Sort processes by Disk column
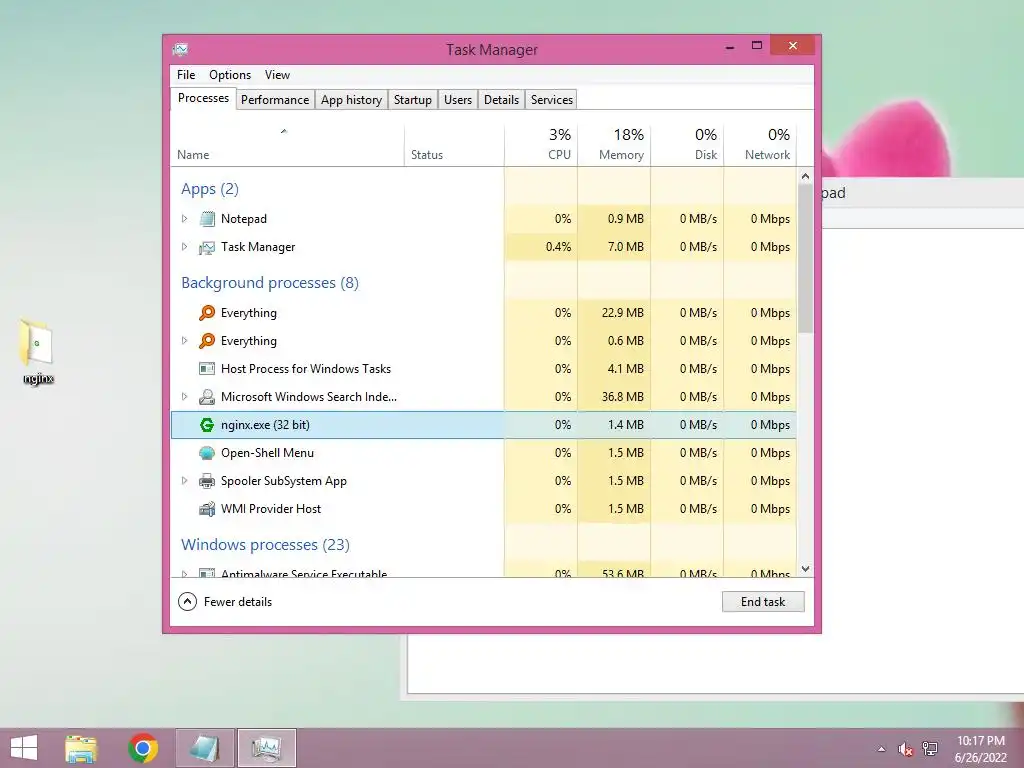The width and height of the screenshot is (1024, 768). point(687,144)
